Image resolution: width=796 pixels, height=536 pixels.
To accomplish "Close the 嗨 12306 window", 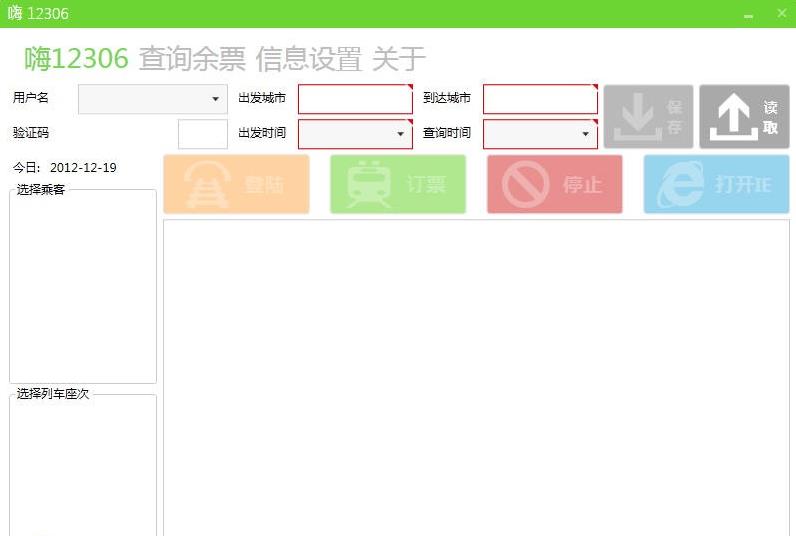I will tap(781, 14).
